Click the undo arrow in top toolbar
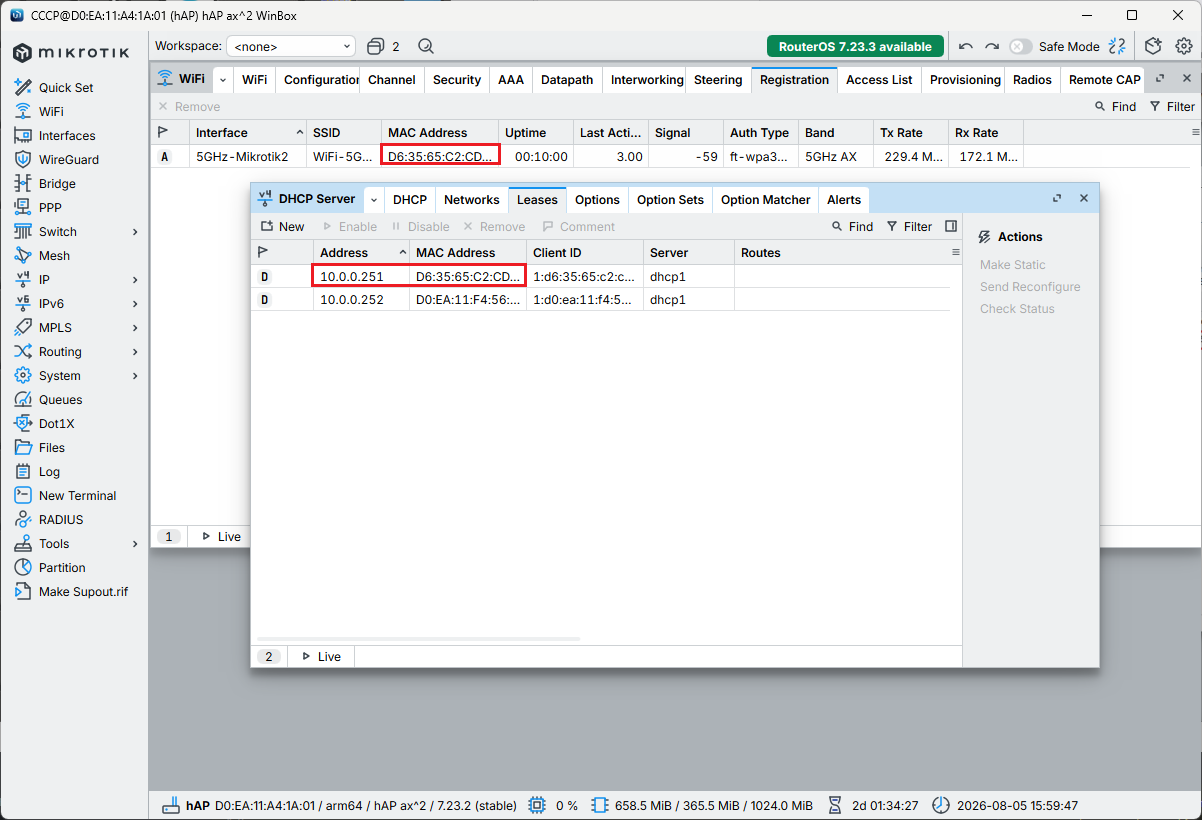The width and height of the screenshot is (1202, 820). (x=965, y=46)
